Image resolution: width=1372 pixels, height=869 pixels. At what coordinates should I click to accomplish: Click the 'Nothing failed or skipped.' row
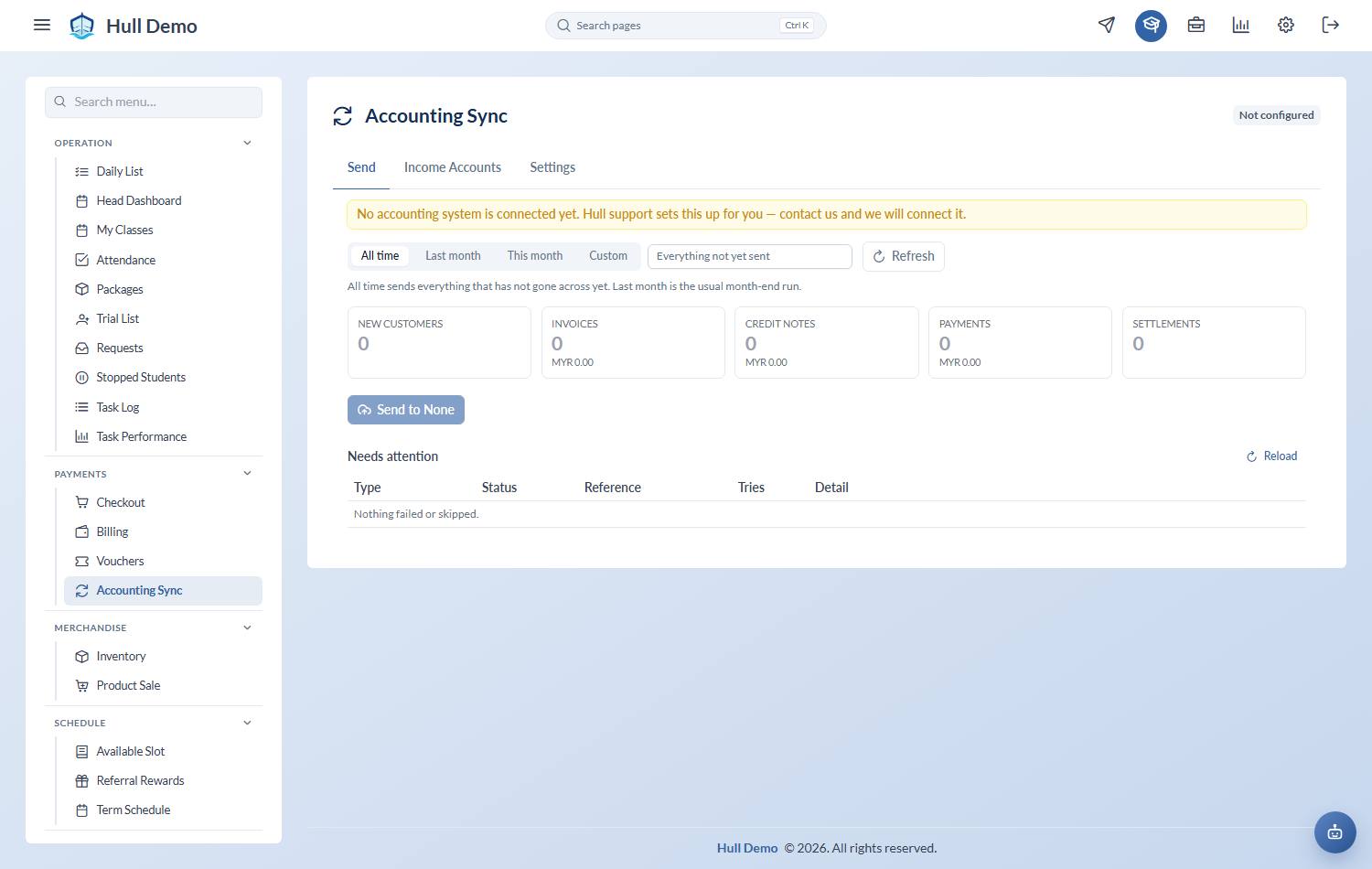[x=827, y=514]
